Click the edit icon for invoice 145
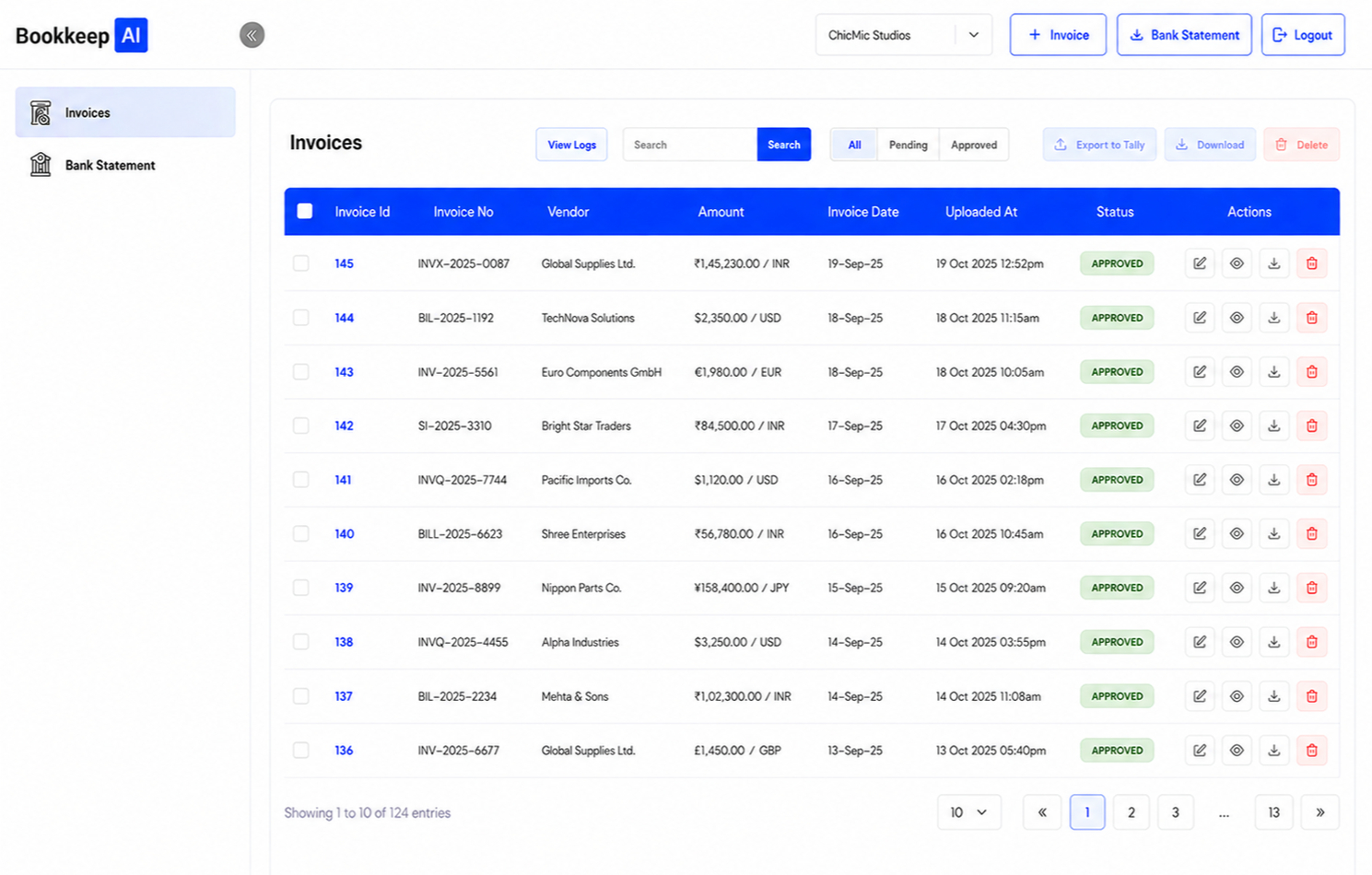 pos(1199,263)
